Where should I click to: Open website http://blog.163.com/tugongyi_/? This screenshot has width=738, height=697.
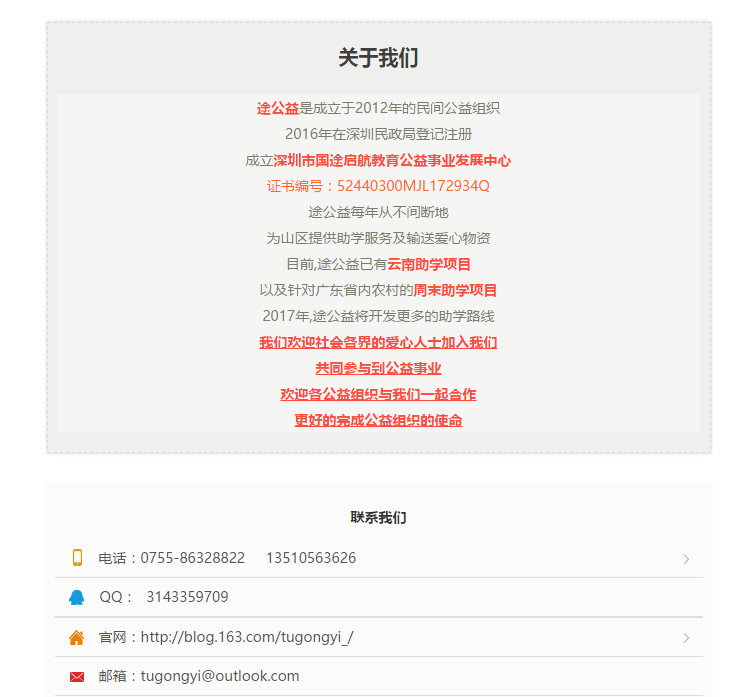tap(247, 637)
